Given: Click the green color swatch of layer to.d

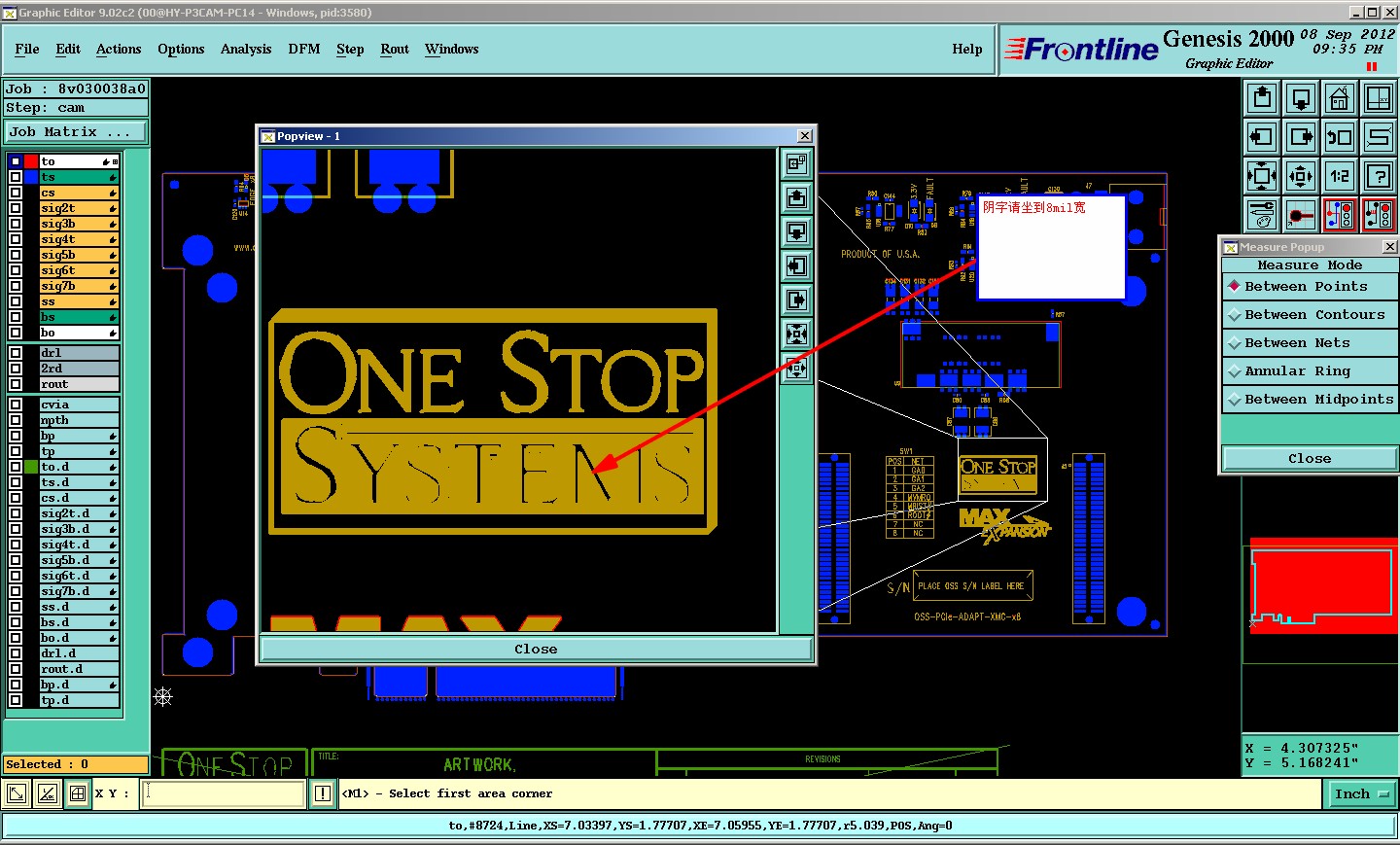Looking at the screenshot, I should pos(31,467).
